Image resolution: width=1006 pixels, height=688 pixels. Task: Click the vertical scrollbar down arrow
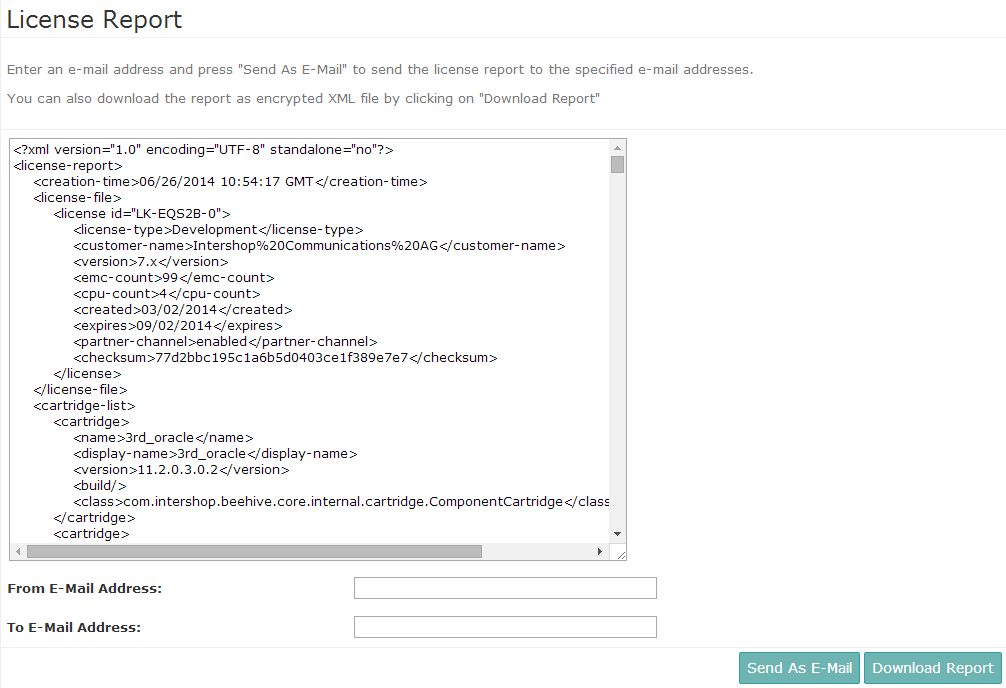(617, 534)
